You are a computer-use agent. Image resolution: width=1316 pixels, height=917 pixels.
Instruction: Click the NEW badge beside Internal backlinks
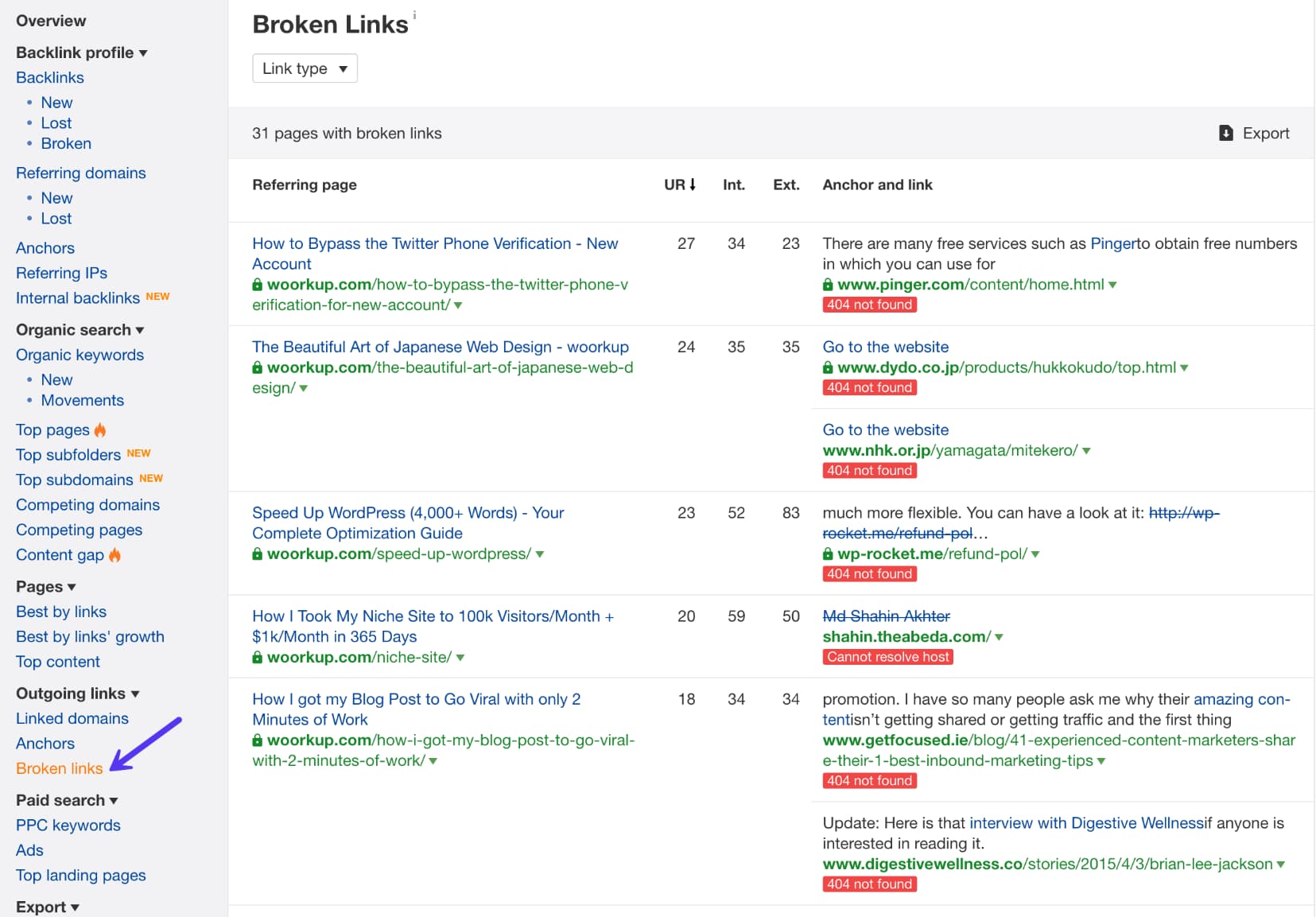[158, 296]
